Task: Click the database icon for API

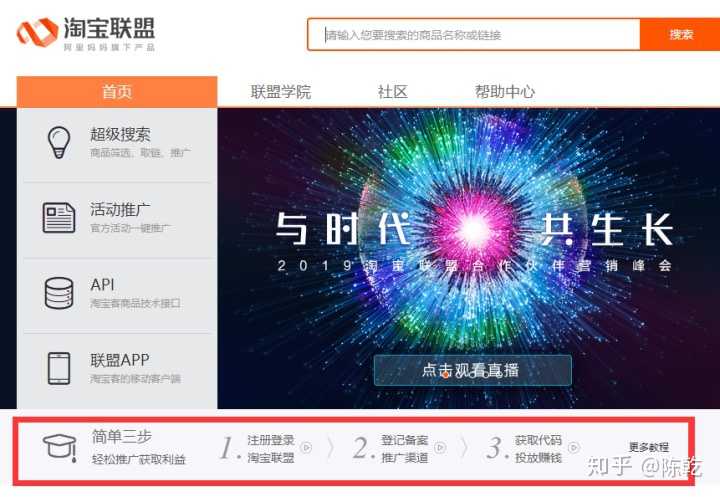Action: pyautogui.click(x=59, y=293)
